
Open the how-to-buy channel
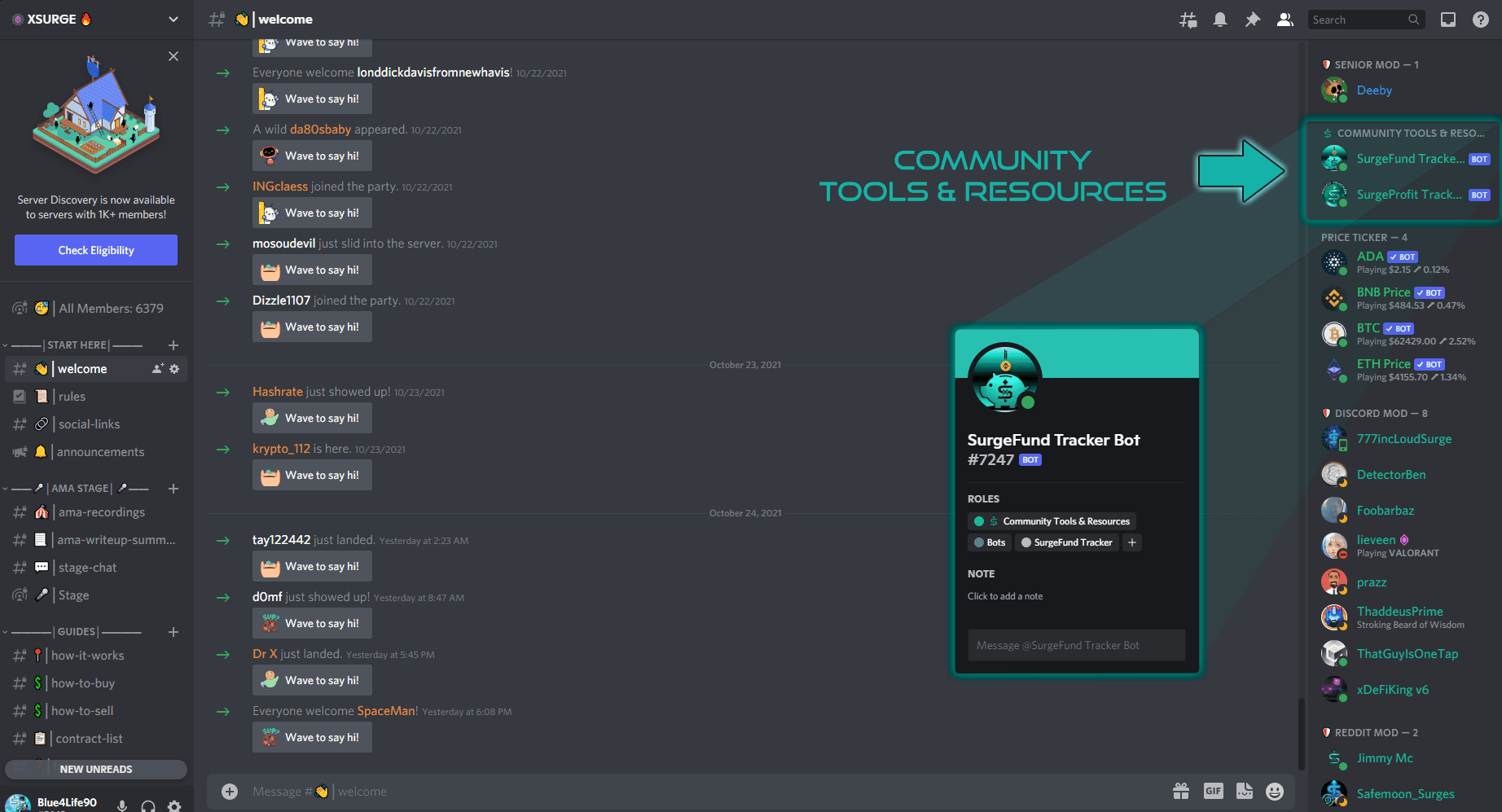[x=96, y=683]
